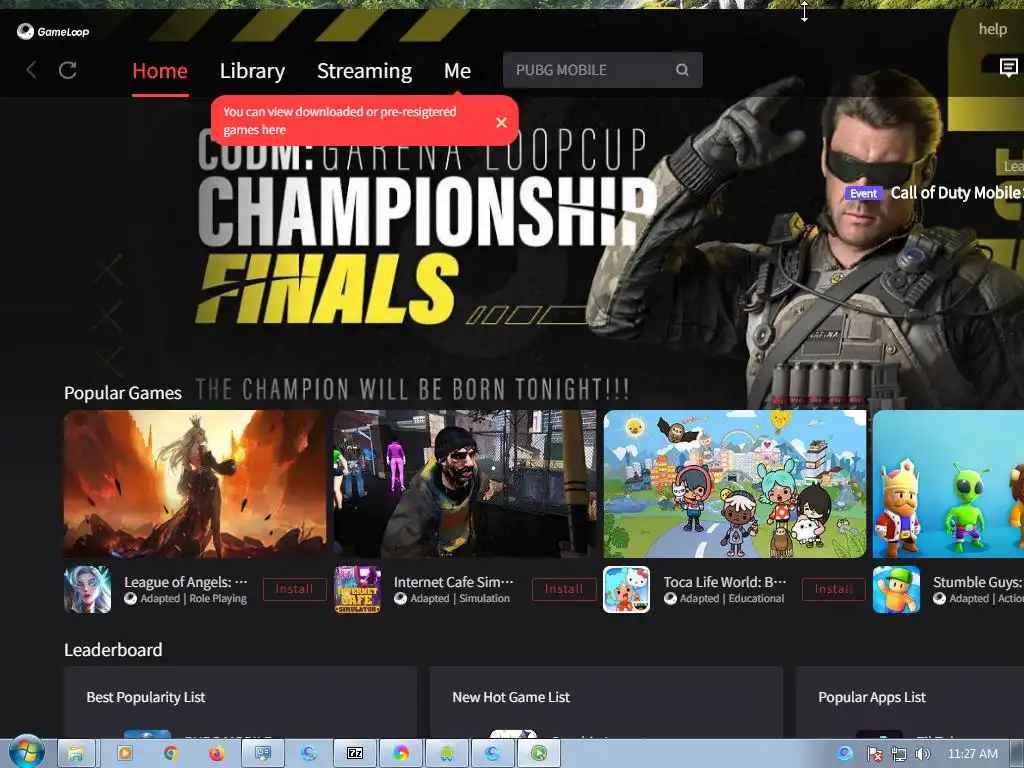Viewport: 1024px width, 768px height.
Task: Install Toca Life World
Action: 834,589
